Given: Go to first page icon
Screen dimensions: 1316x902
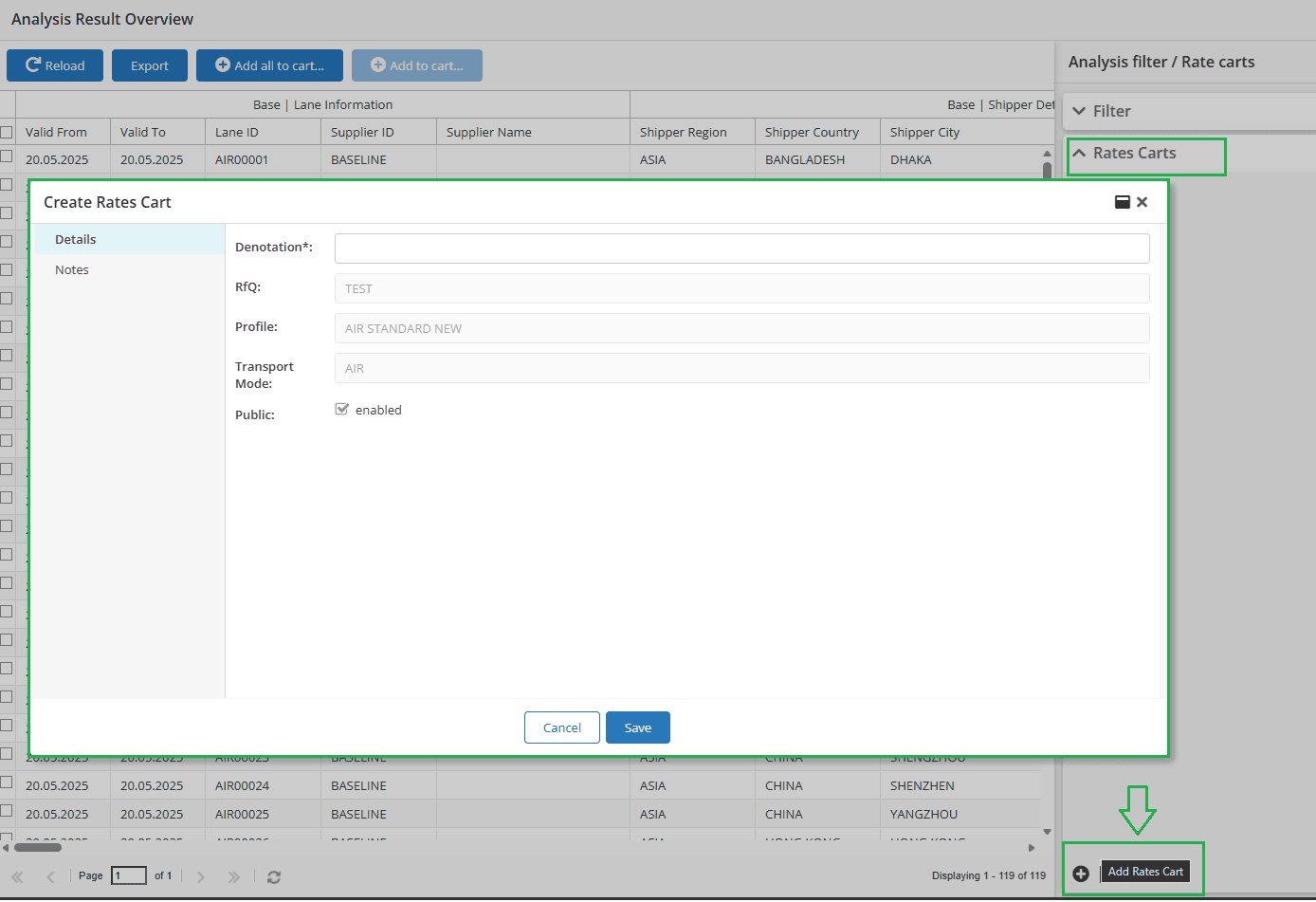Looking at the screenshot, I should point(17,877).
